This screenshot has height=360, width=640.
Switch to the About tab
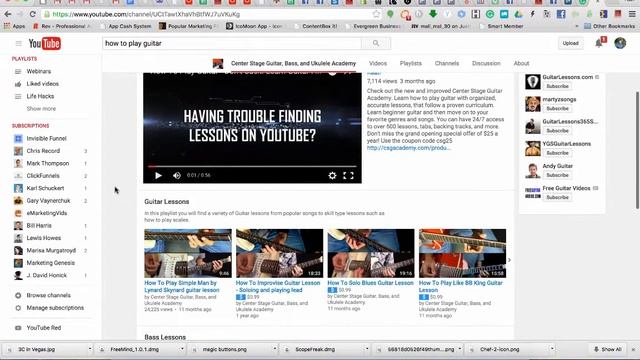pyautogui.click(x=521, y=63)
